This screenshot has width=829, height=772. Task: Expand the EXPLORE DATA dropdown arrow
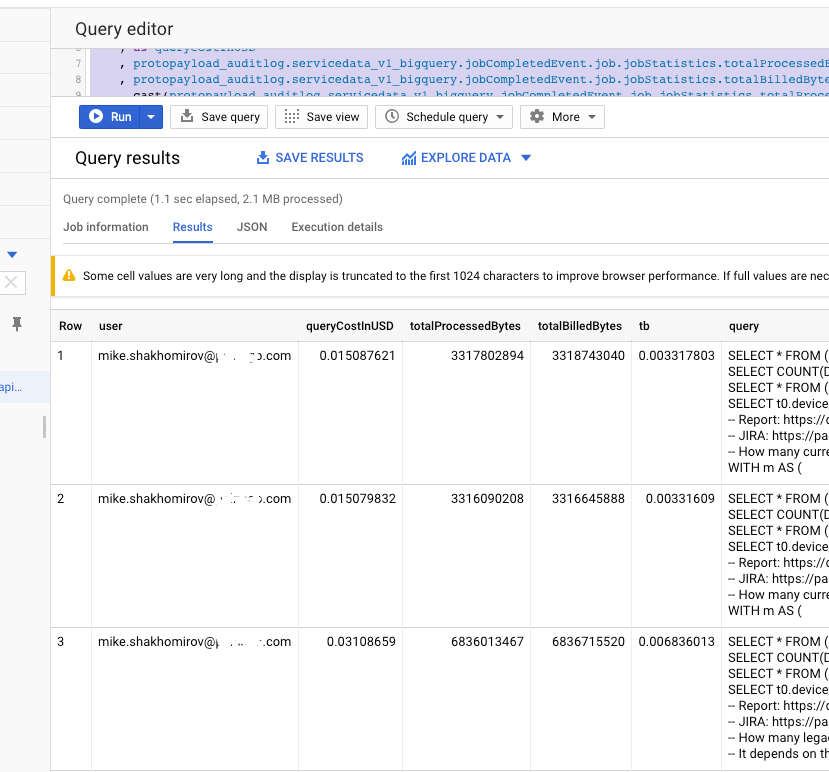[x=526, y=158]
